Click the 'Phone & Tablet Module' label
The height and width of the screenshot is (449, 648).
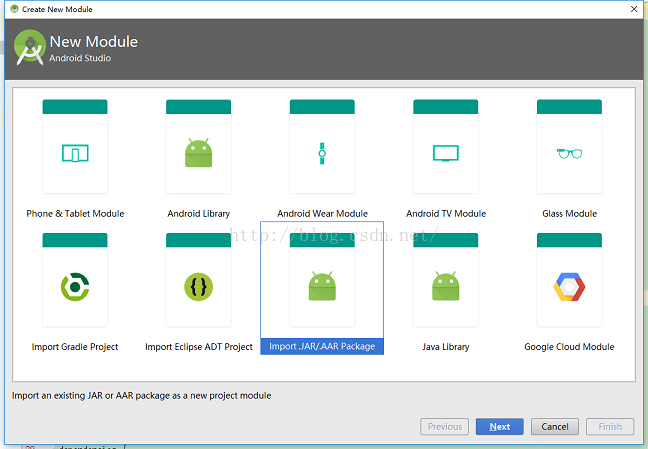point(75,213)
